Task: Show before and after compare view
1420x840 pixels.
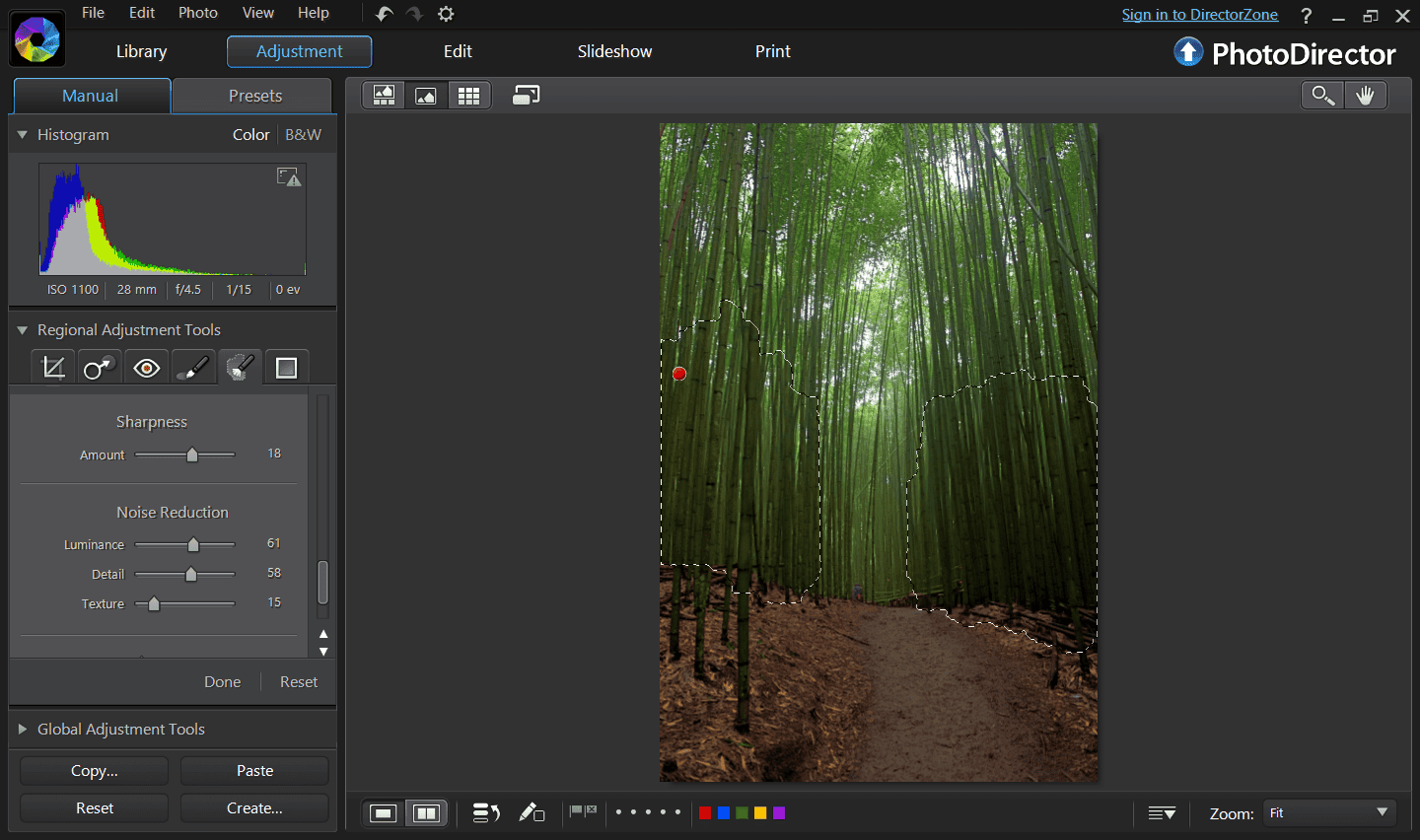Action: pyautogui.click(x=426, y=813)
